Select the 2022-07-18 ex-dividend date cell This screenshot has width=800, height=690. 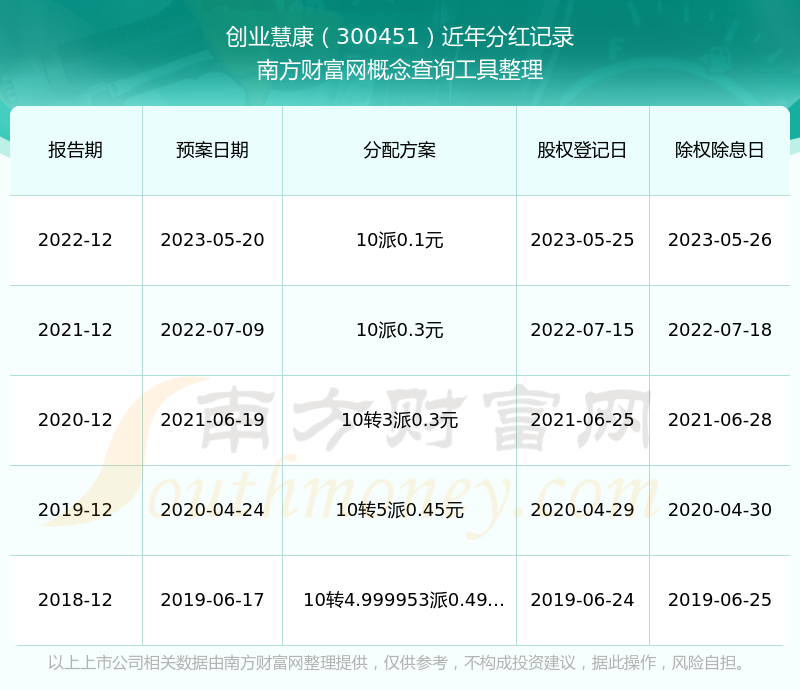[x=719, y=330]
